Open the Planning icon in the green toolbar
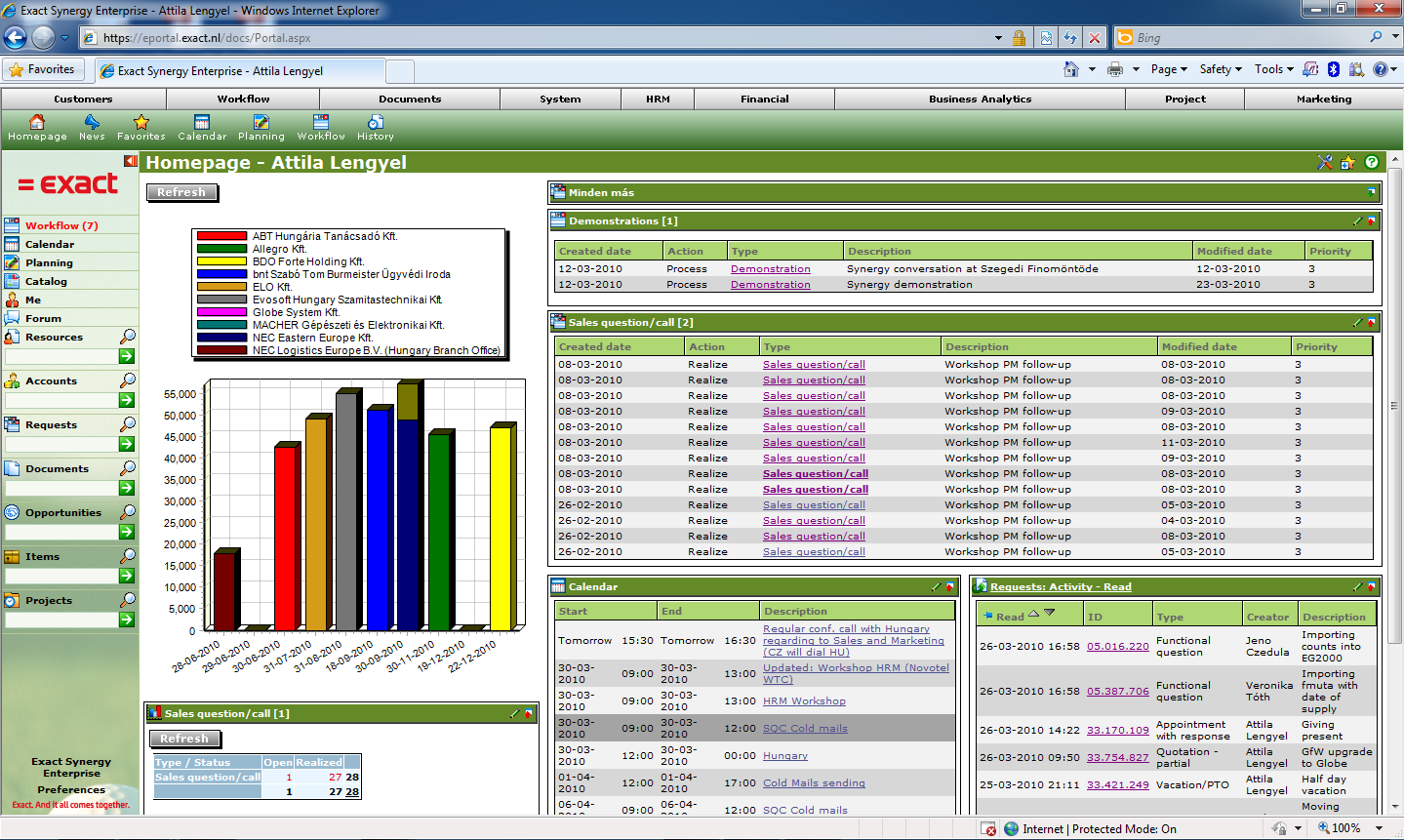The height and width of the screenshot is (840, 1404). pos(261,127)
